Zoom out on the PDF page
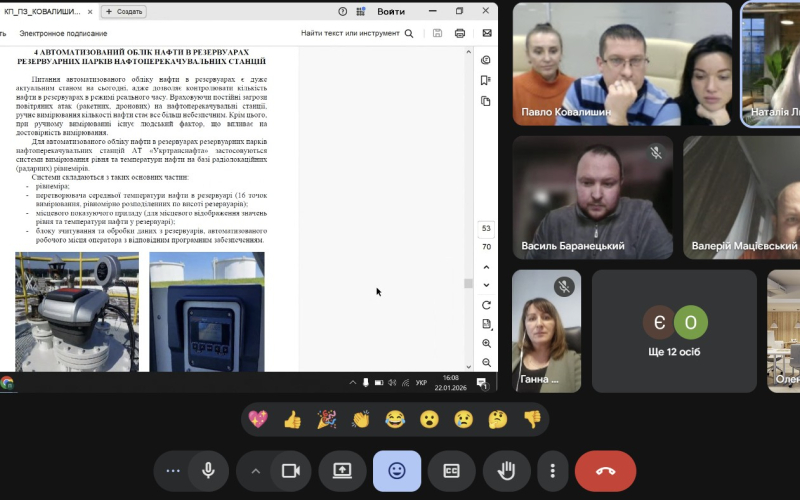This screenshot has height=500, width=800. pos(486,362)
